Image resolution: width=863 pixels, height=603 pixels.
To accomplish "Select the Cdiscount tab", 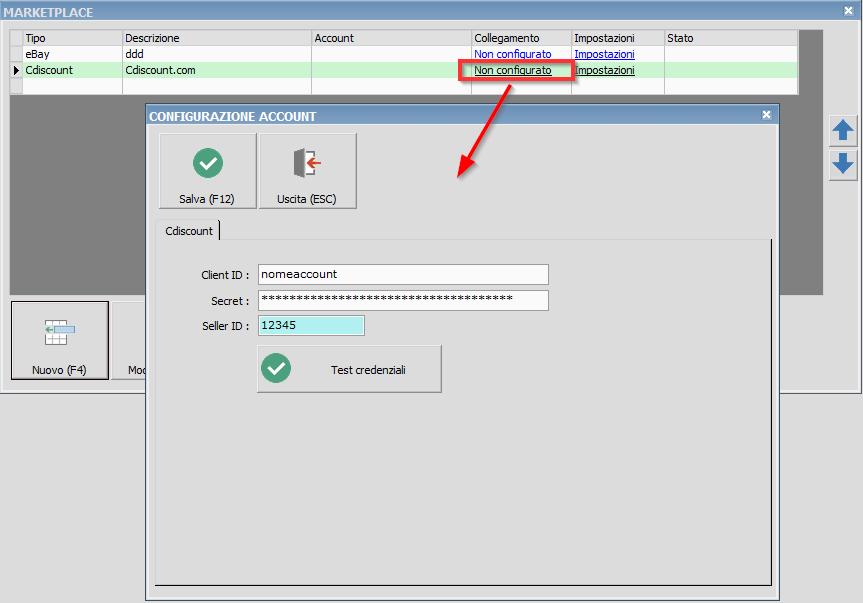I will pos(189,231).
